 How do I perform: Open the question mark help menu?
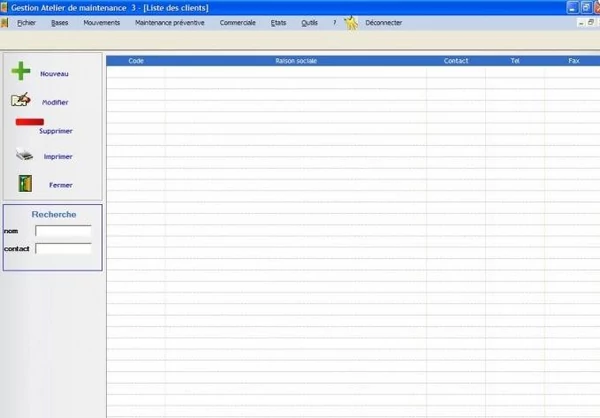click(334, 23)
